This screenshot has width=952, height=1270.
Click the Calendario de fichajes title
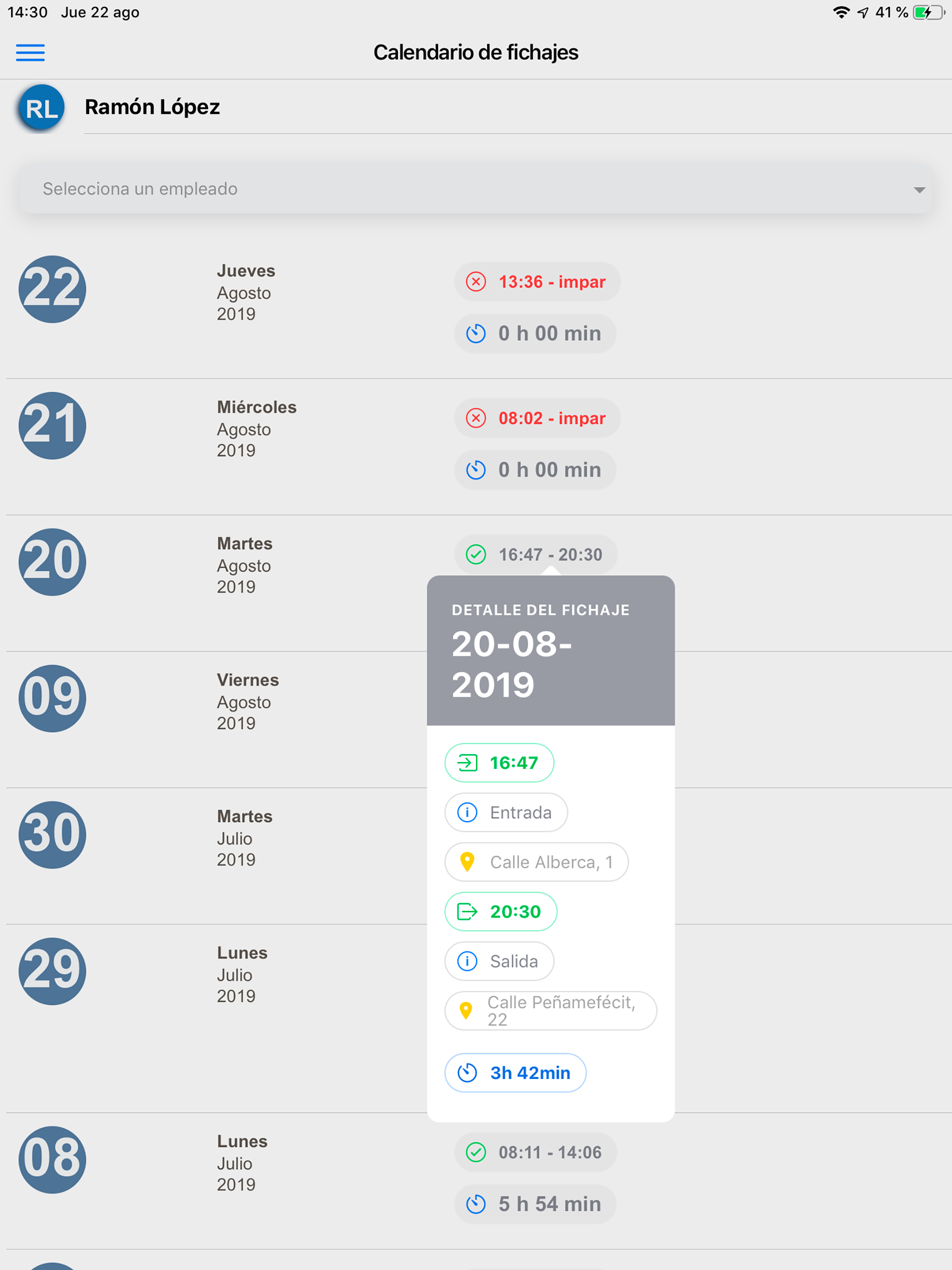476,52
